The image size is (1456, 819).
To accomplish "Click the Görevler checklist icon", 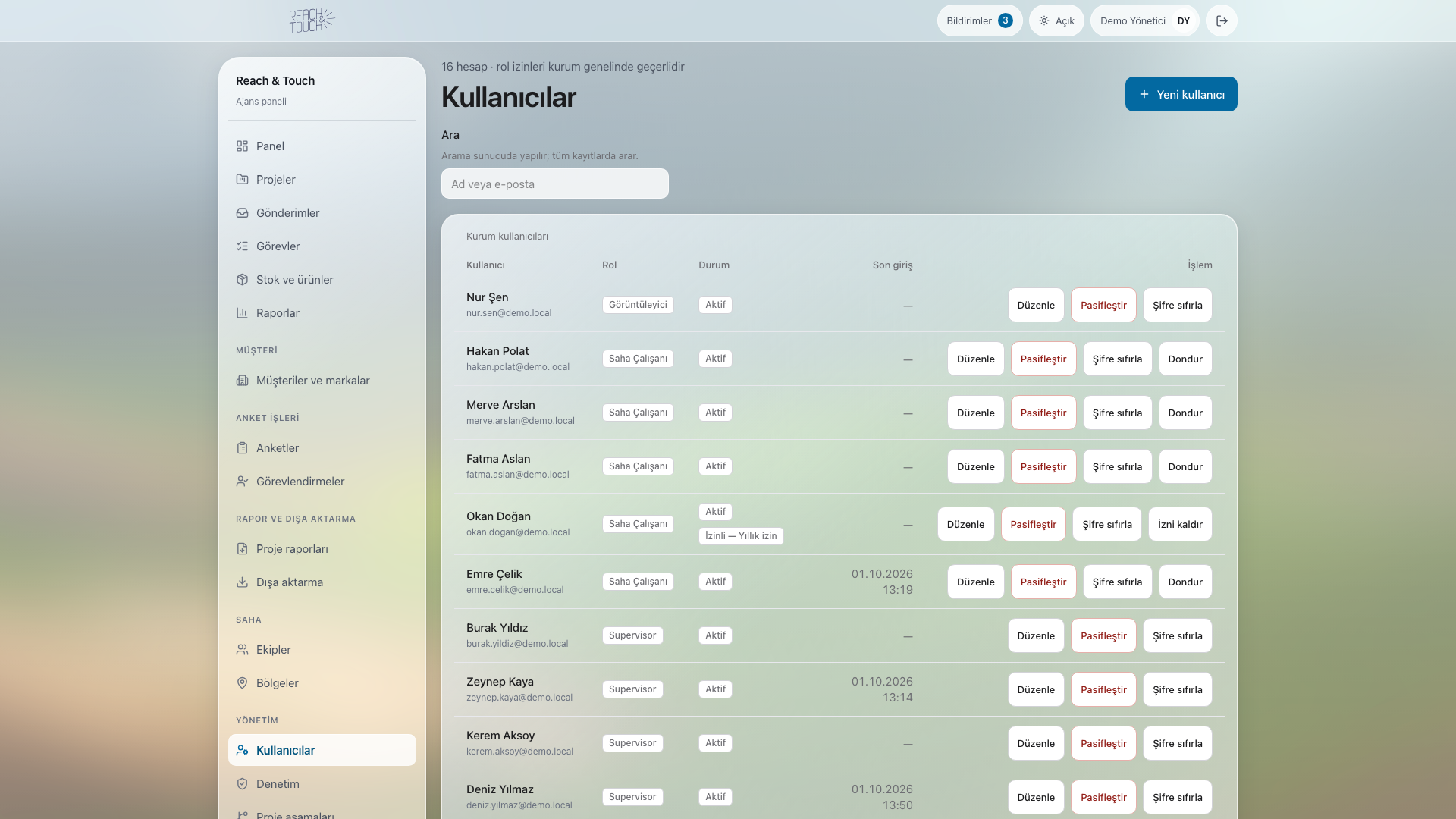I will 242,246.
